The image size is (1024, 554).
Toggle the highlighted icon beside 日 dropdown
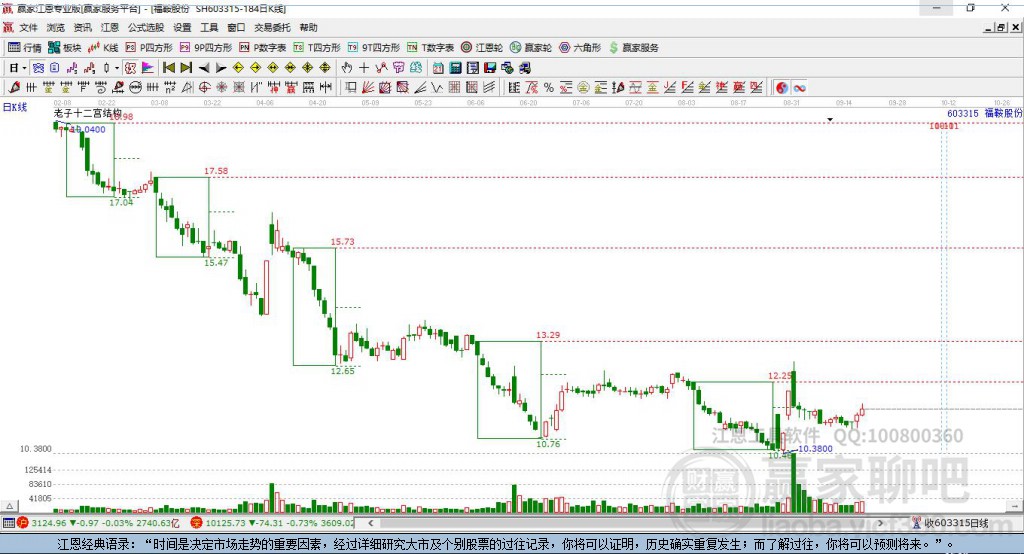[x=38, y=68]
